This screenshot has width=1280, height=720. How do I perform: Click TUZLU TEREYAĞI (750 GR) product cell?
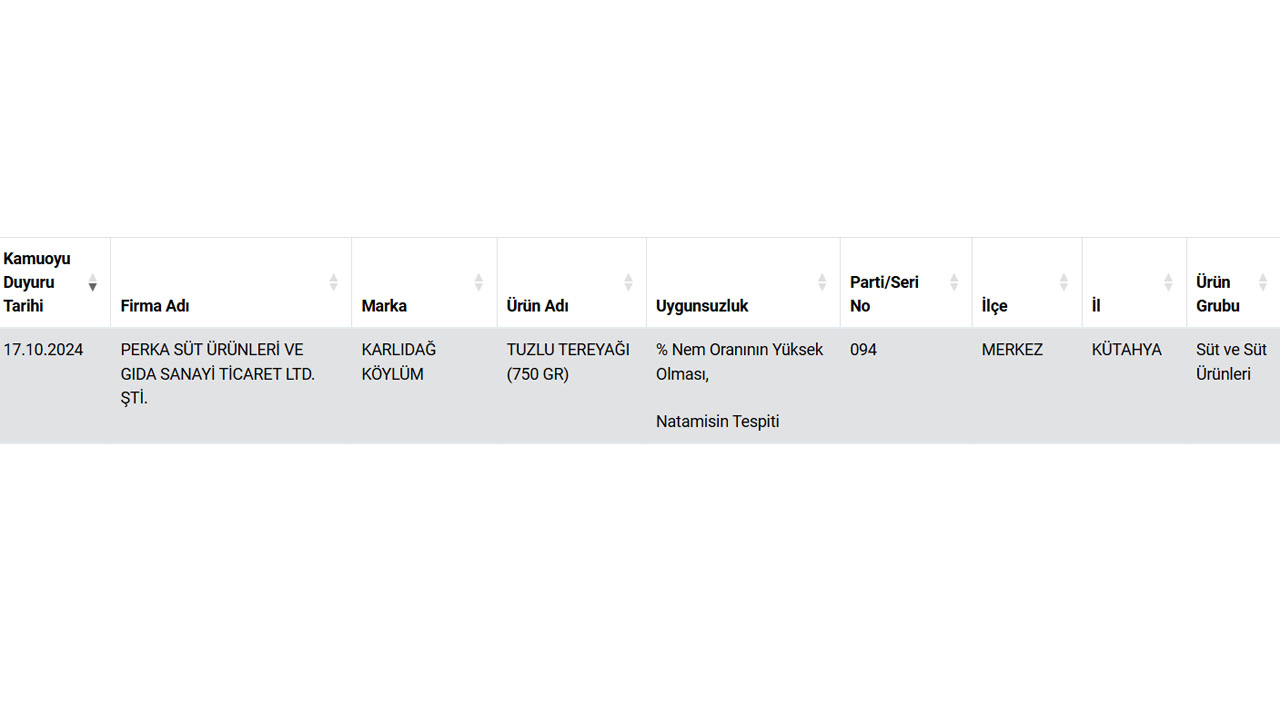click(567, 362)
